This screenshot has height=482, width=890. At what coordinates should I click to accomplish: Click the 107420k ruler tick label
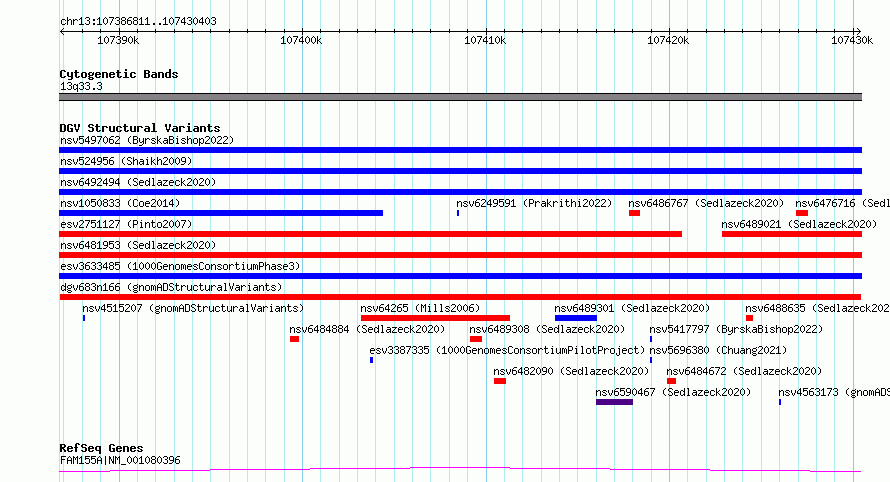click(668, 40)
